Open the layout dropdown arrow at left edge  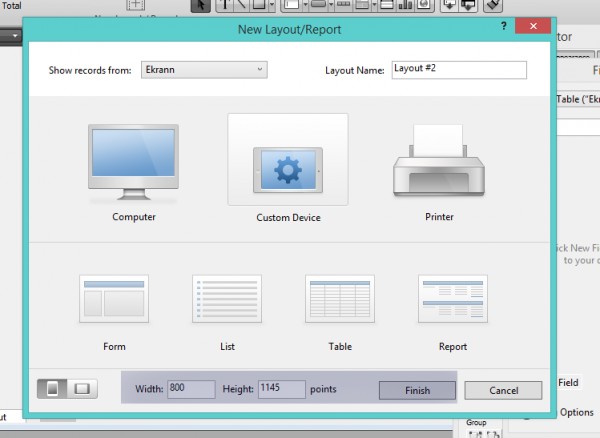point(15,36)
